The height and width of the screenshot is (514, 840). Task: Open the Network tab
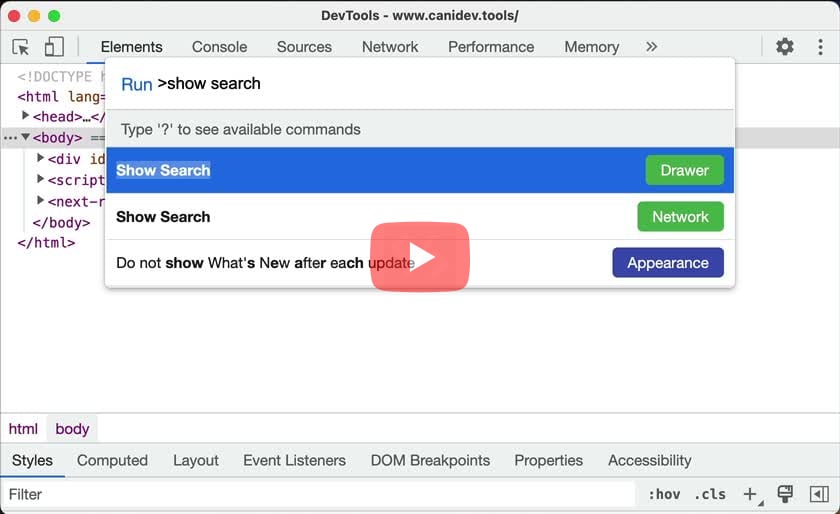[389, 47]
